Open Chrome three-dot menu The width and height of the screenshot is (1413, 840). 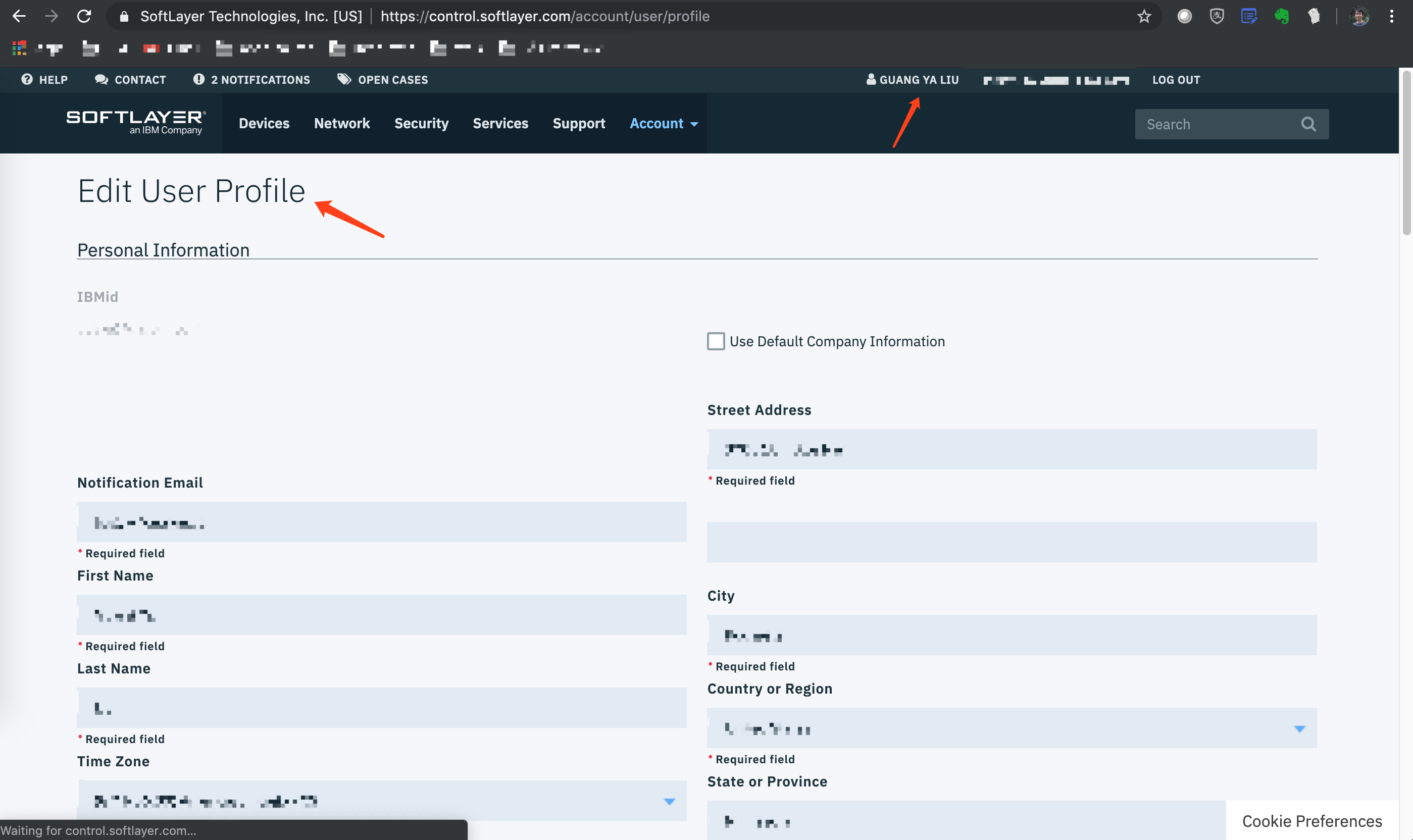click(x=1391, y=16)
